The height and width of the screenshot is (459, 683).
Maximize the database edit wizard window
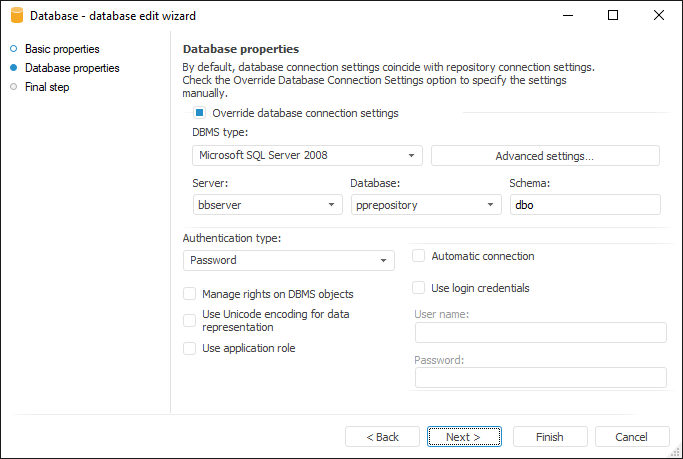pos(613,16)
